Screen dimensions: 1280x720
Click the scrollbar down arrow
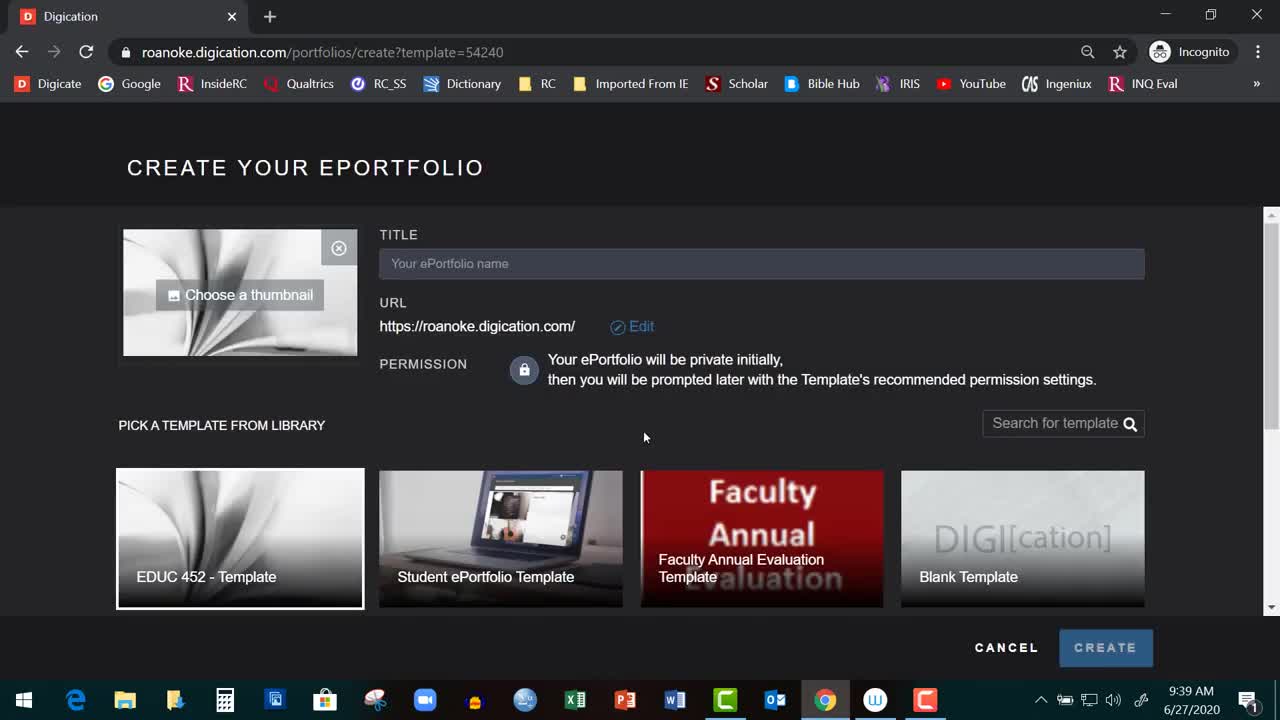[1272, 607]
